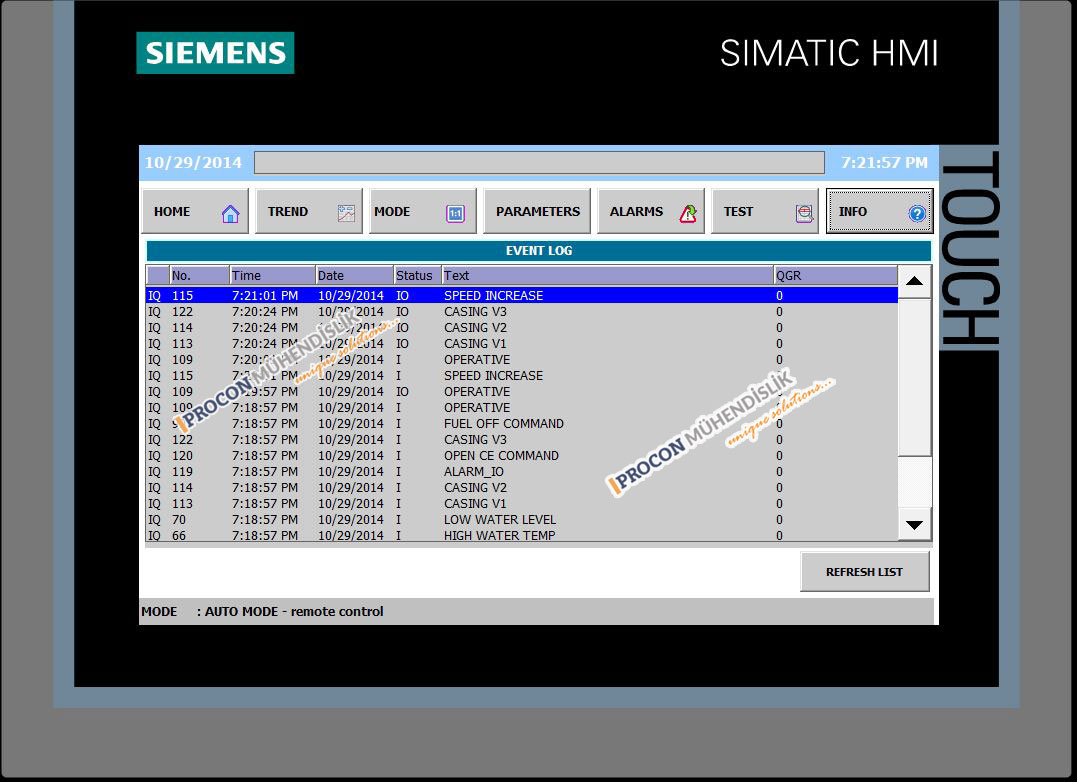Screen dimensions: 1077x782
Task: Click the Text column header
Action: click(x=608, y=275)
